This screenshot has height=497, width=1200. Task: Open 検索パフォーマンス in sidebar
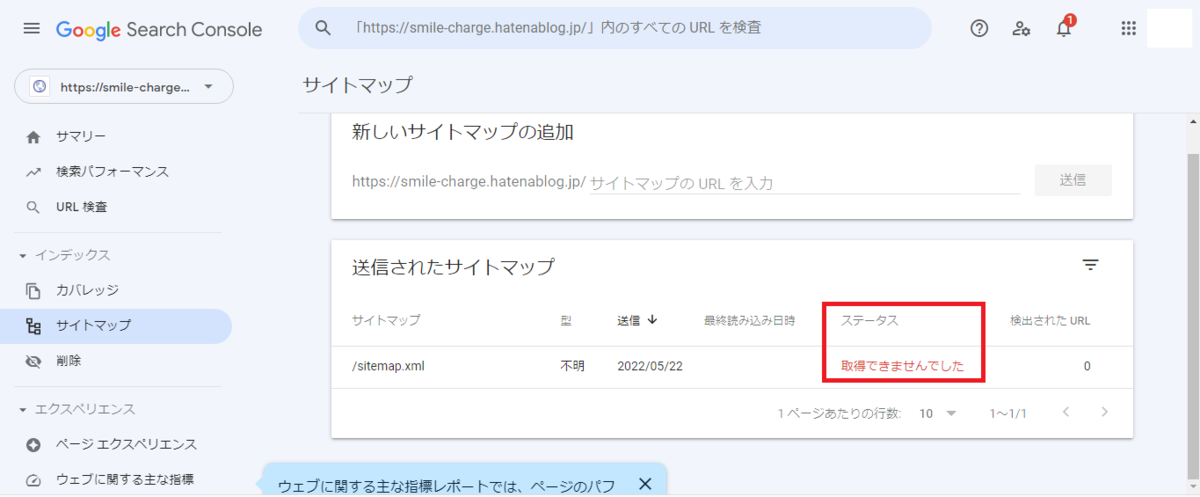[x=116, y=172]
